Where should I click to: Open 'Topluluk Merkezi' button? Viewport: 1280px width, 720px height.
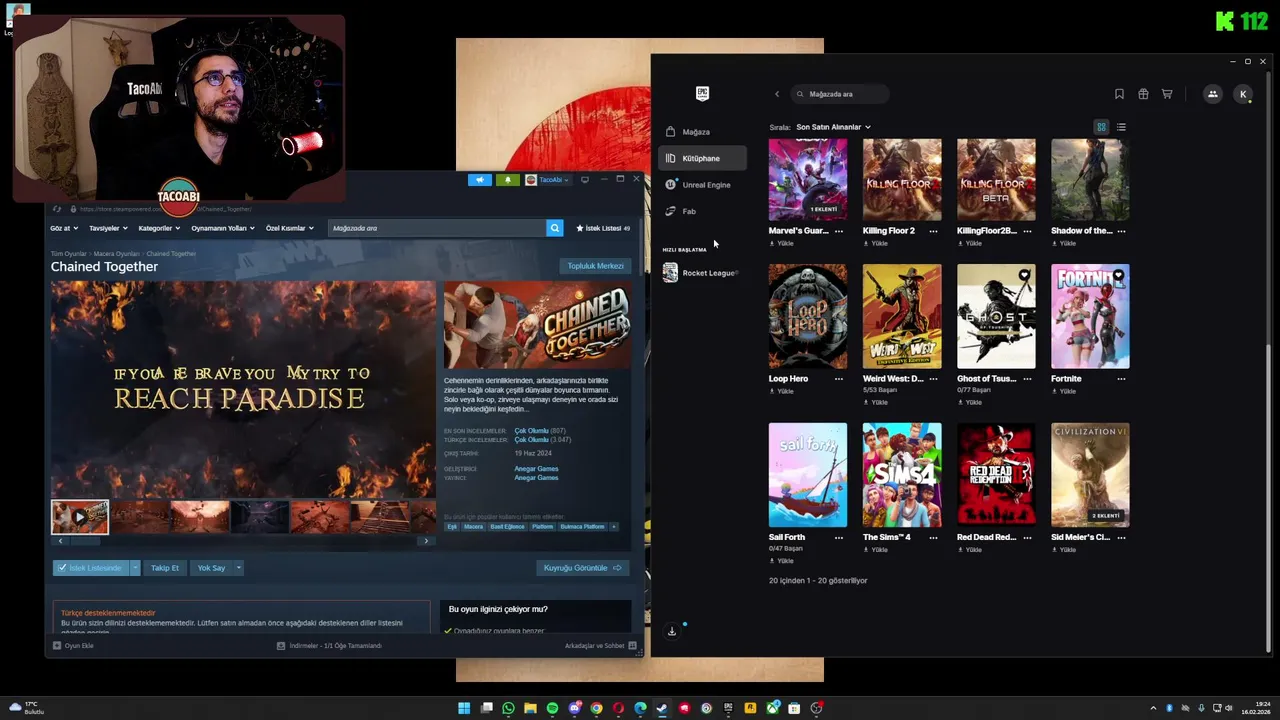596,266
